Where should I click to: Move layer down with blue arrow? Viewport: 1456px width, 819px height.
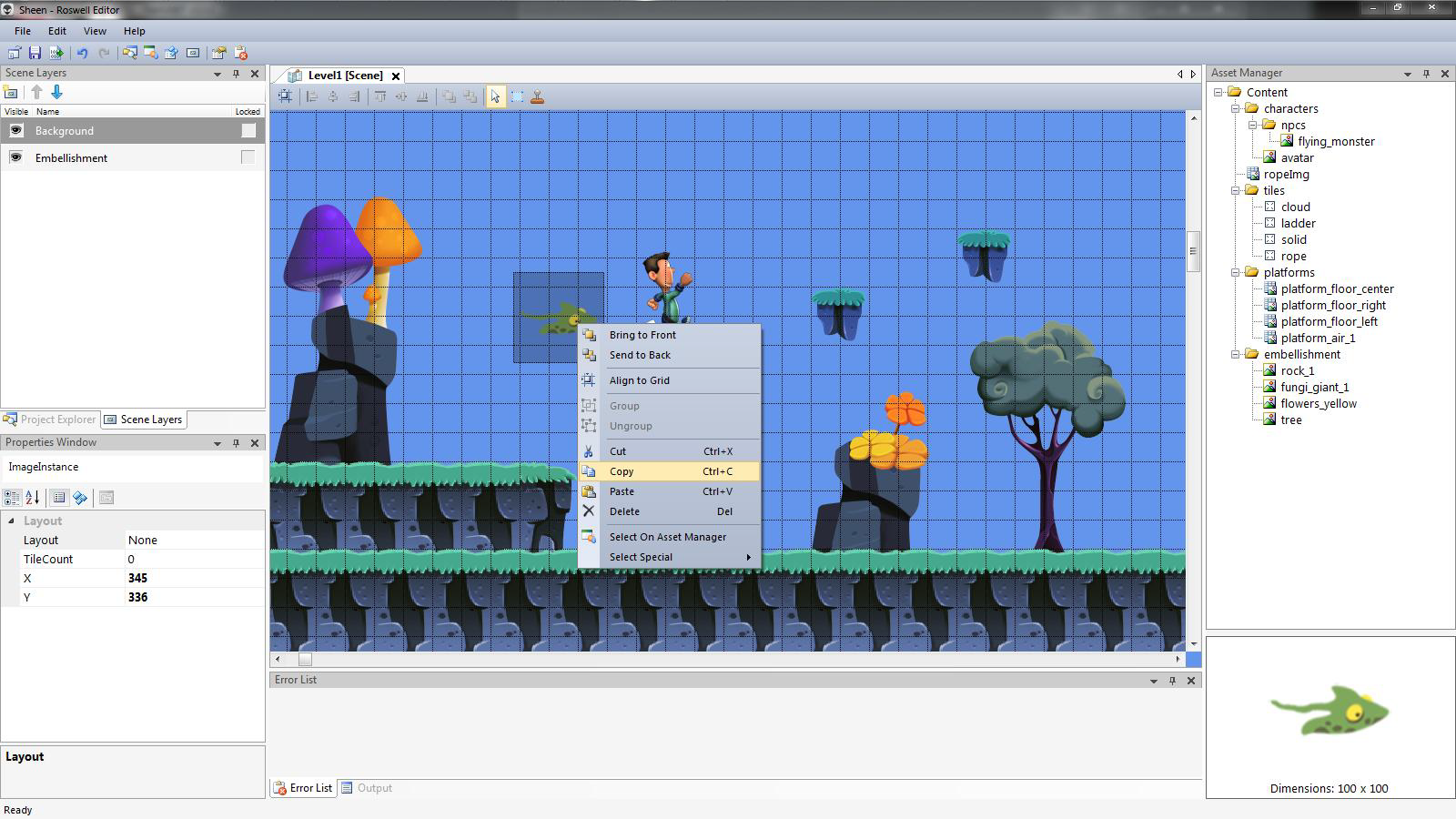pos(57,92)
